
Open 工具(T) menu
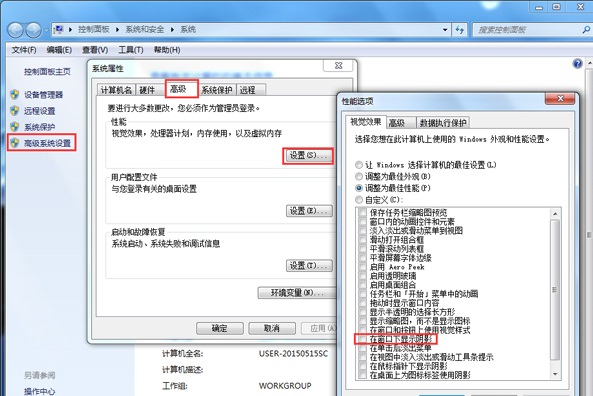pyautogui.click(x=130, y=50)
